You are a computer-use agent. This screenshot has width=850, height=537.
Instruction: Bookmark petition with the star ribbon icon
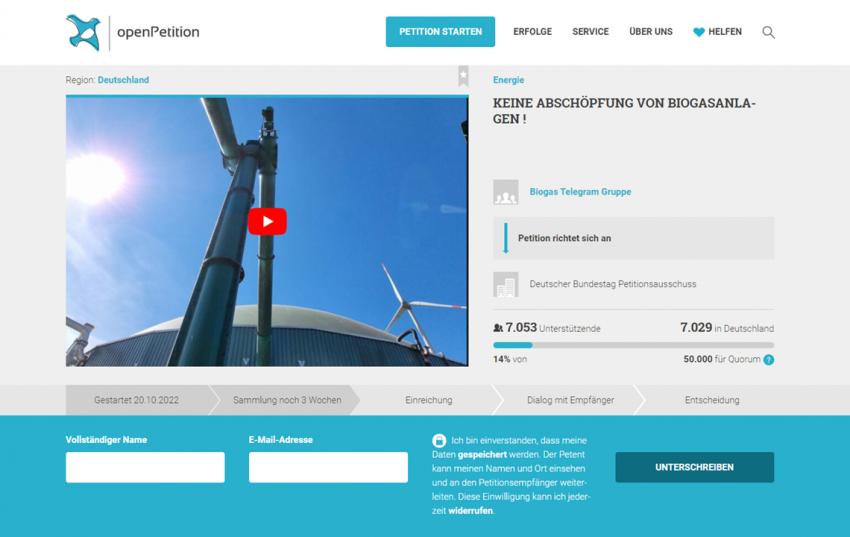coord(463,76)
